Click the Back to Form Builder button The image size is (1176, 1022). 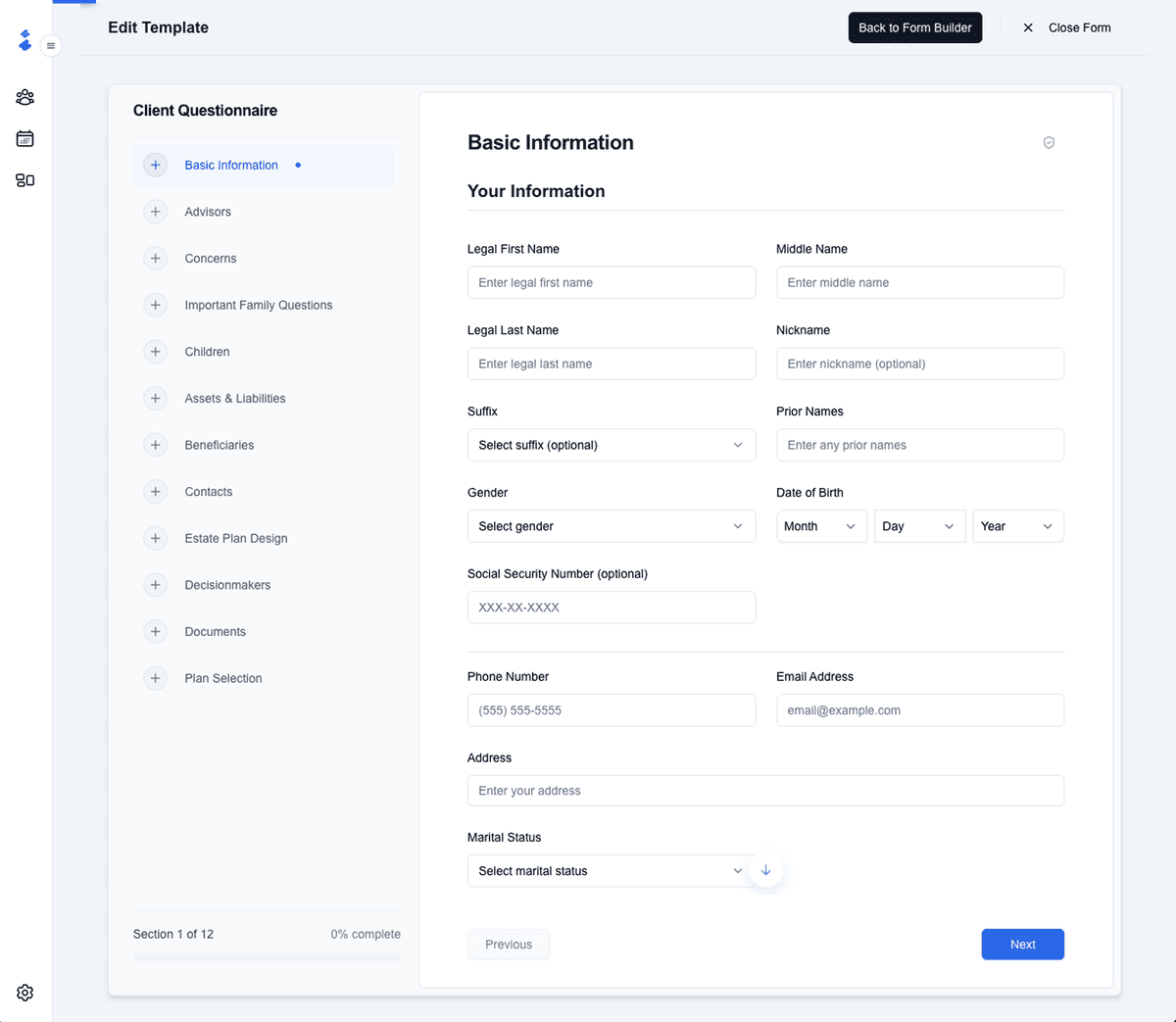[x=914, y=27]
